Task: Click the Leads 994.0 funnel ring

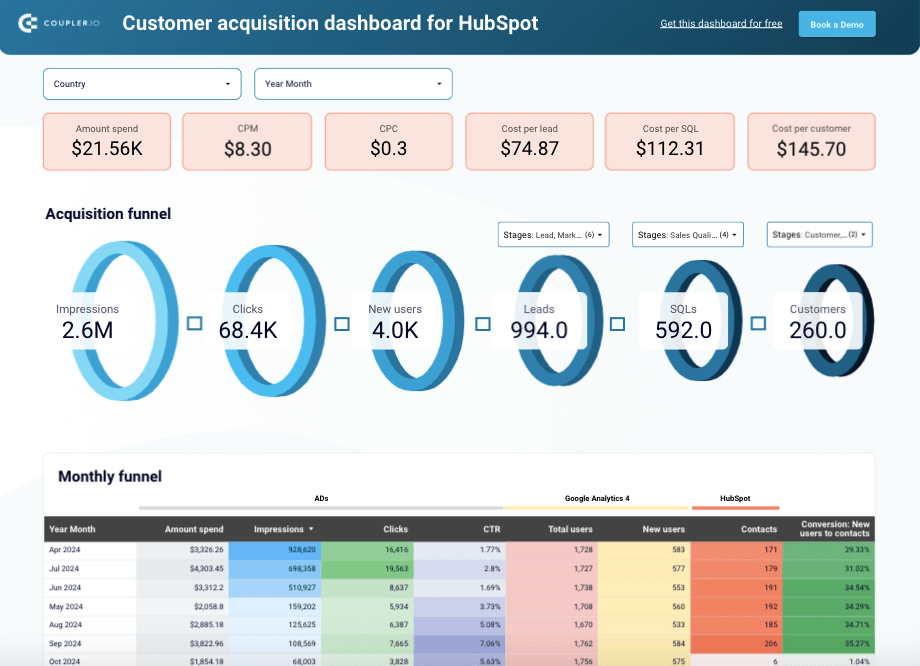Action: (x=559, y=321)
